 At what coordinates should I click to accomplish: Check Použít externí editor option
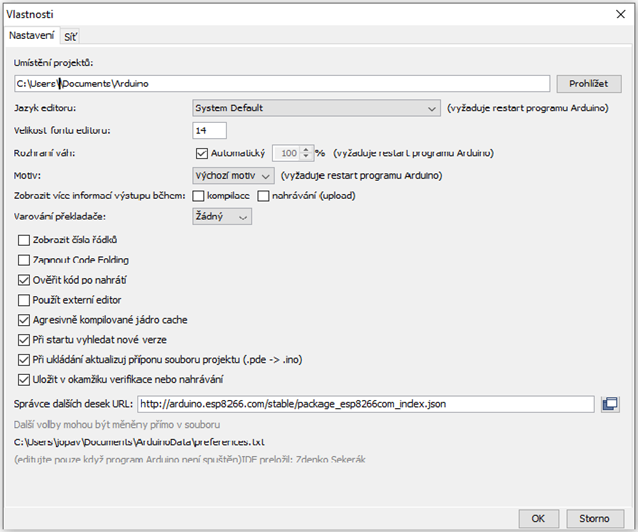[x=25, y=300]
